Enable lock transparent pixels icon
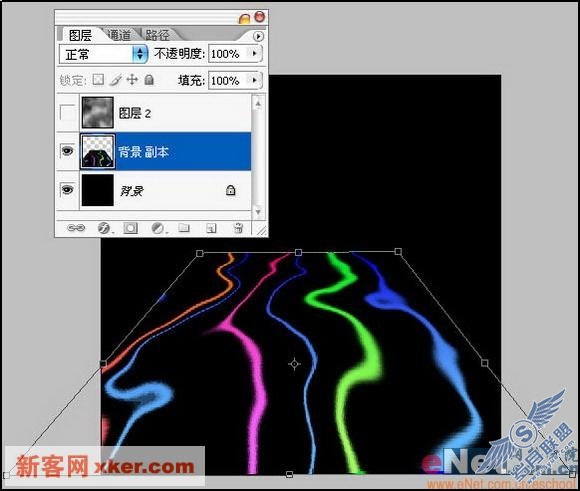 [x=98, y=80]
